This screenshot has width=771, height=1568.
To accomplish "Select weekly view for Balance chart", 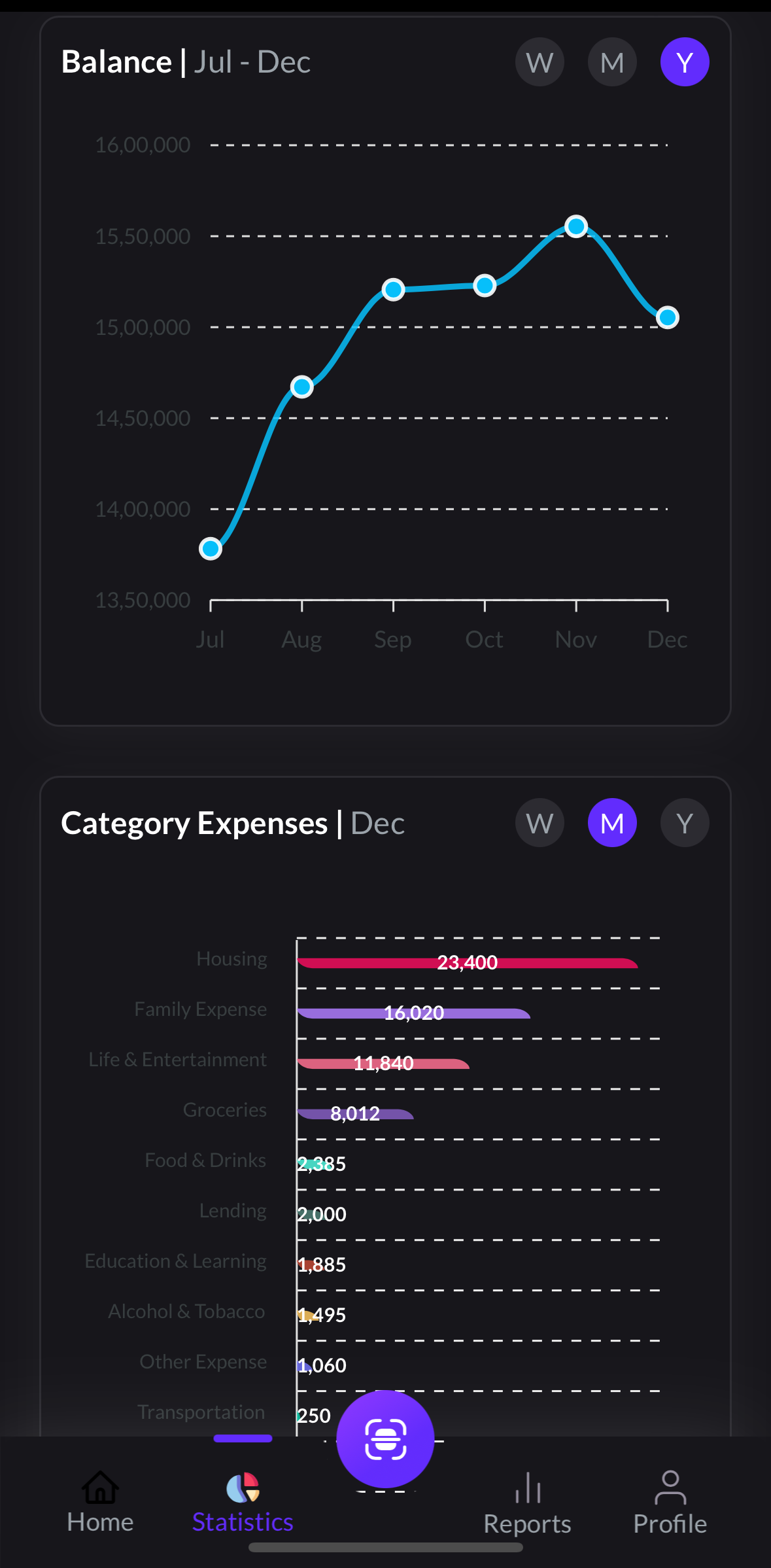I will pyautogui.click(x=540, y=62).
